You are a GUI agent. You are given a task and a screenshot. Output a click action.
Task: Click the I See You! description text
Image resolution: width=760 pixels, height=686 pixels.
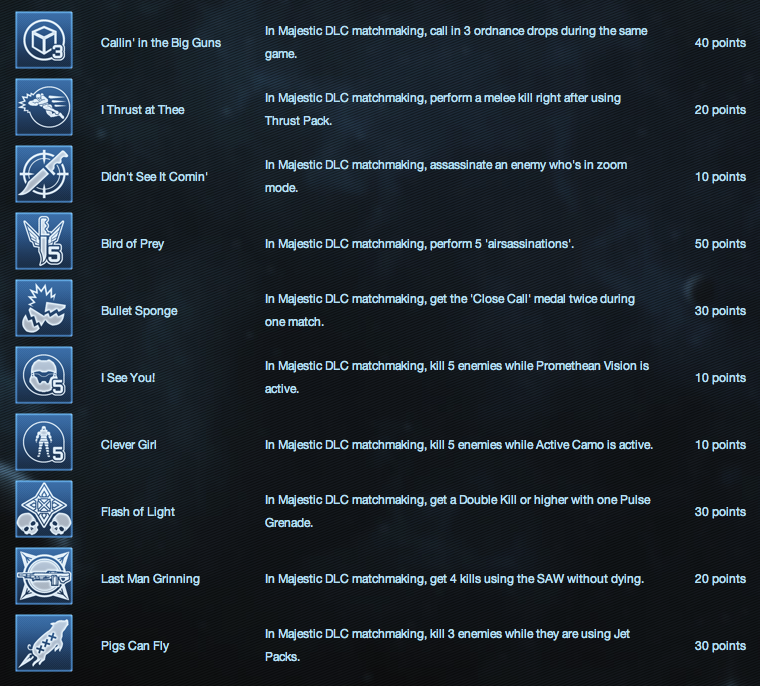tap(457, 377)
